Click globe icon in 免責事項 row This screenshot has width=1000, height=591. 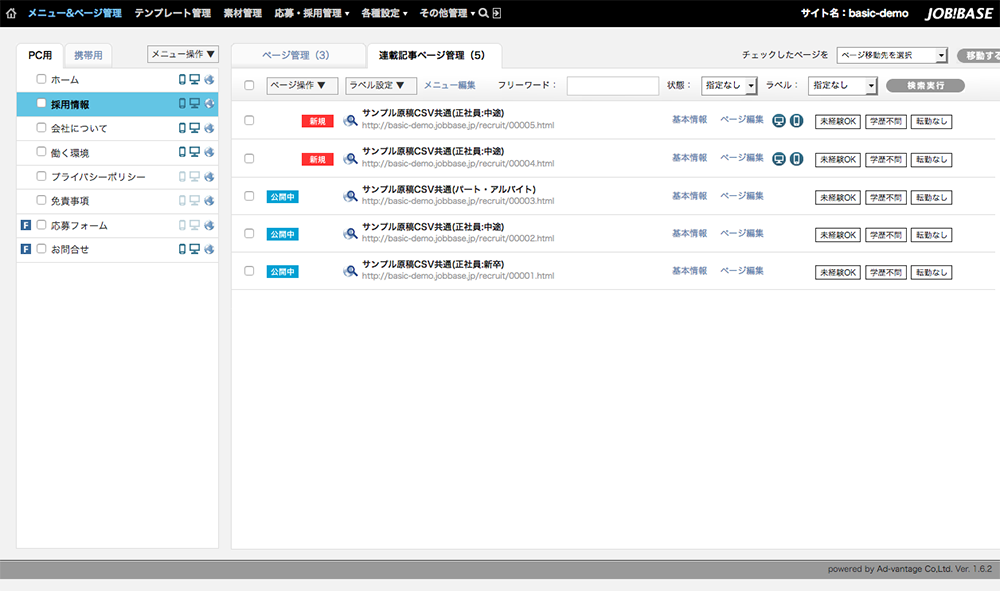(x=209, y=201)
